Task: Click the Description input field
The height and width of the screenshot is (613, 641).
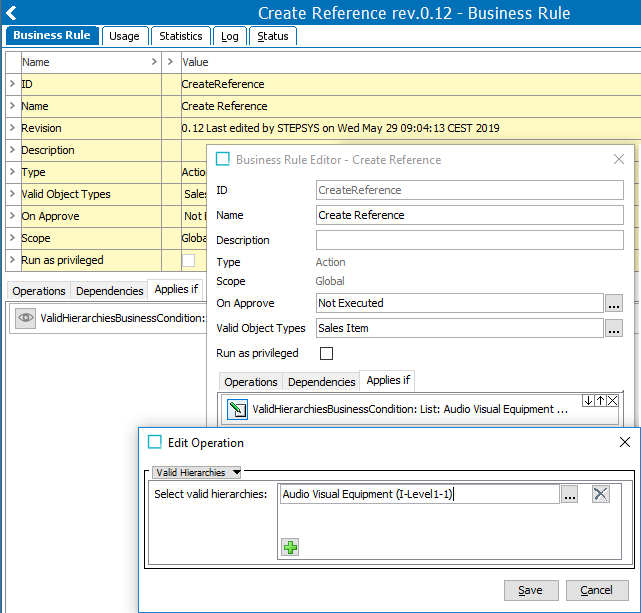Action: (x=469, y=240)
